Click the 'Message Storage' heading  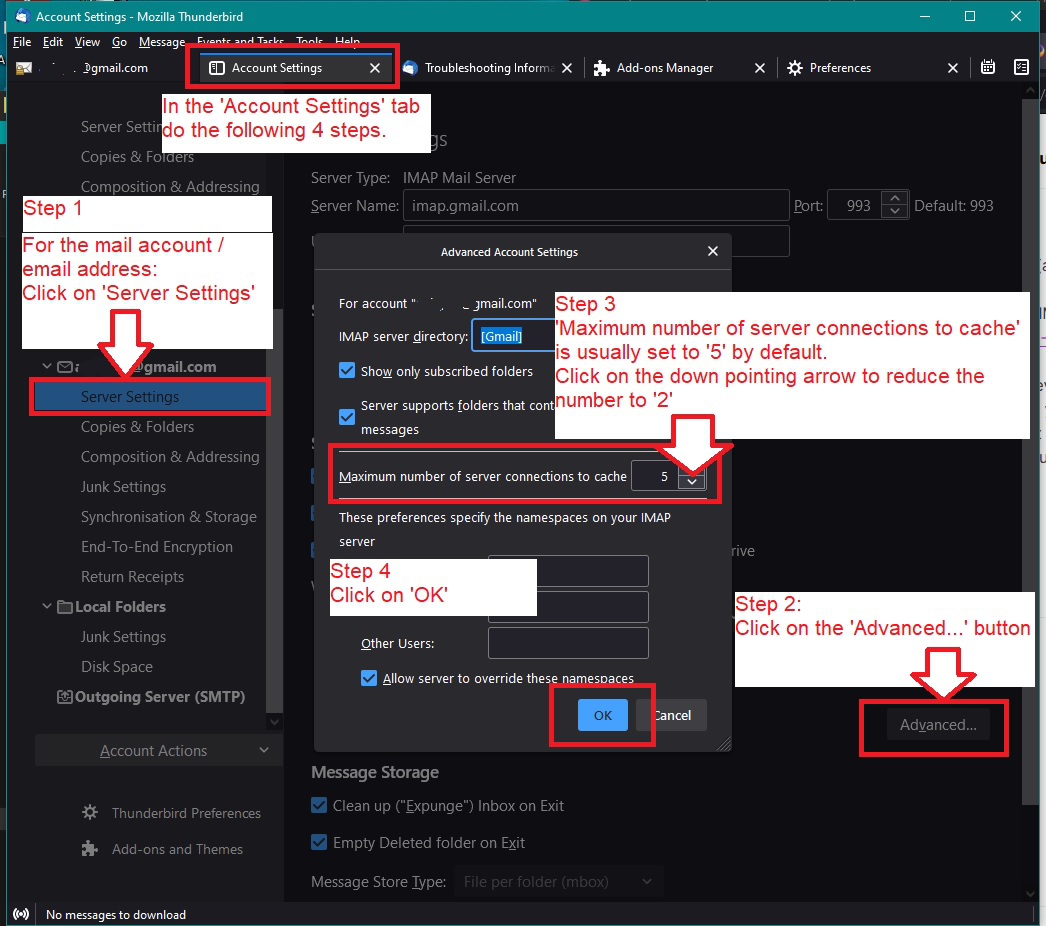(375, 773)
